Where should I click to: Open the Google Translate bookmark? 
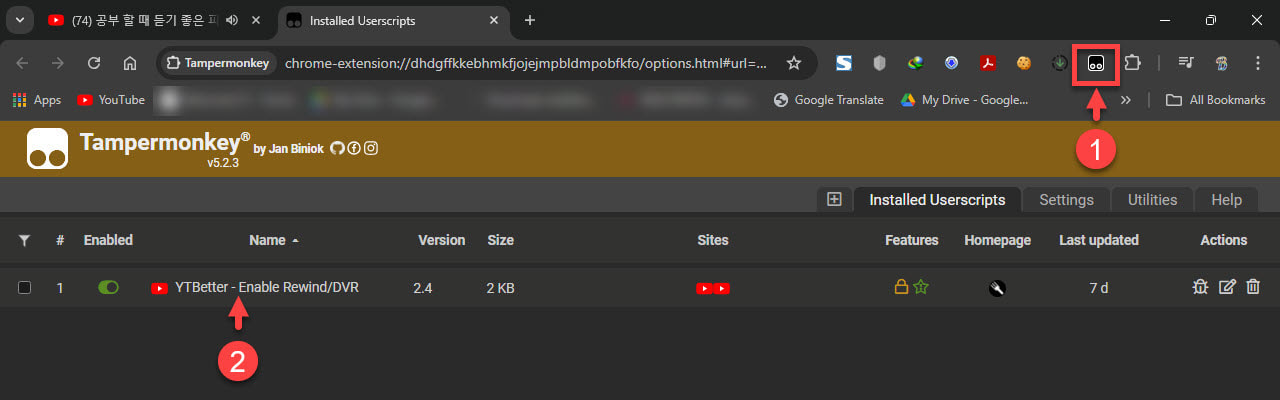click(829, 99)
